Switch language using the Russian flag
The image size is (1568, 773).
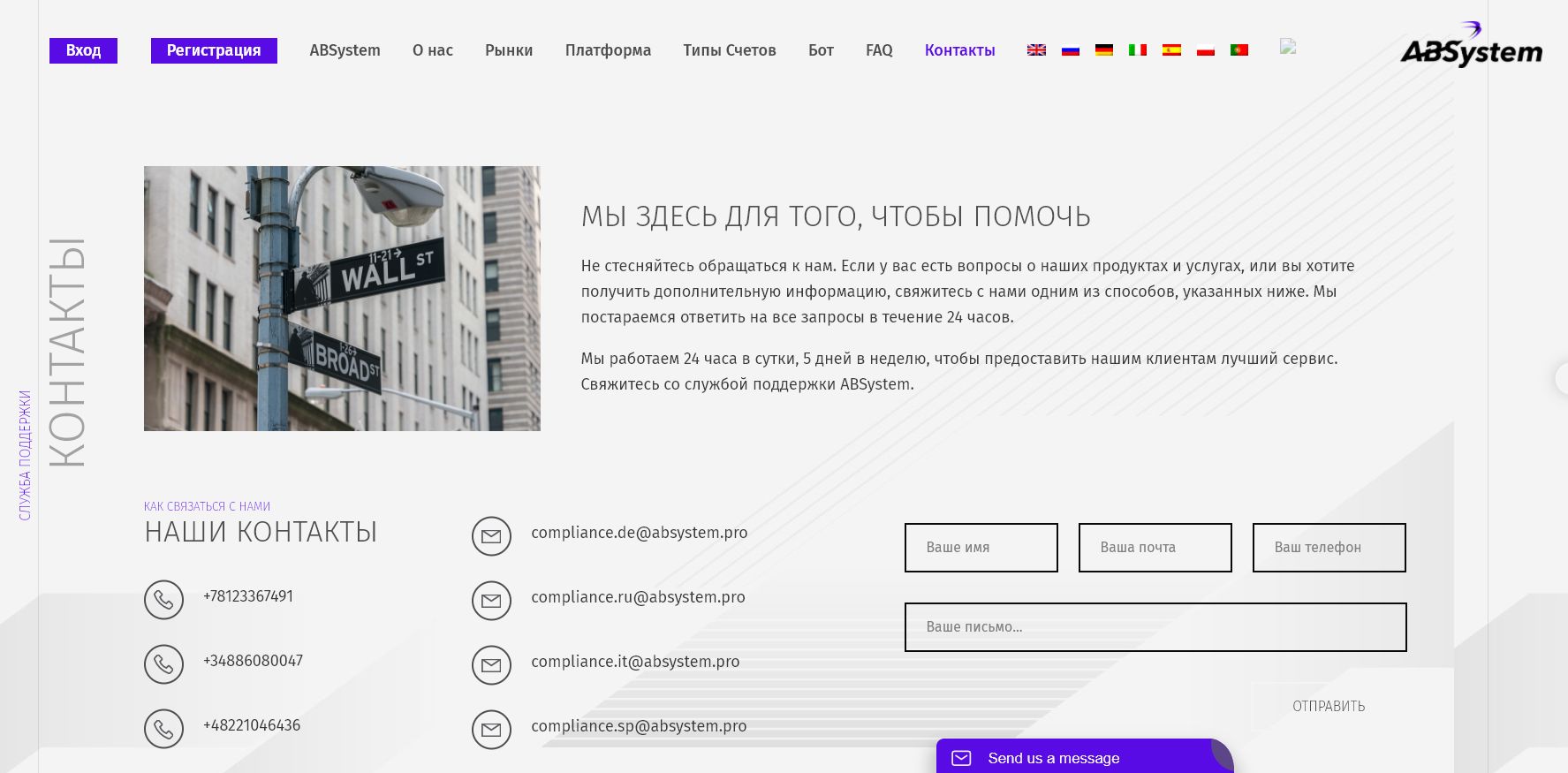point(1071,50)
